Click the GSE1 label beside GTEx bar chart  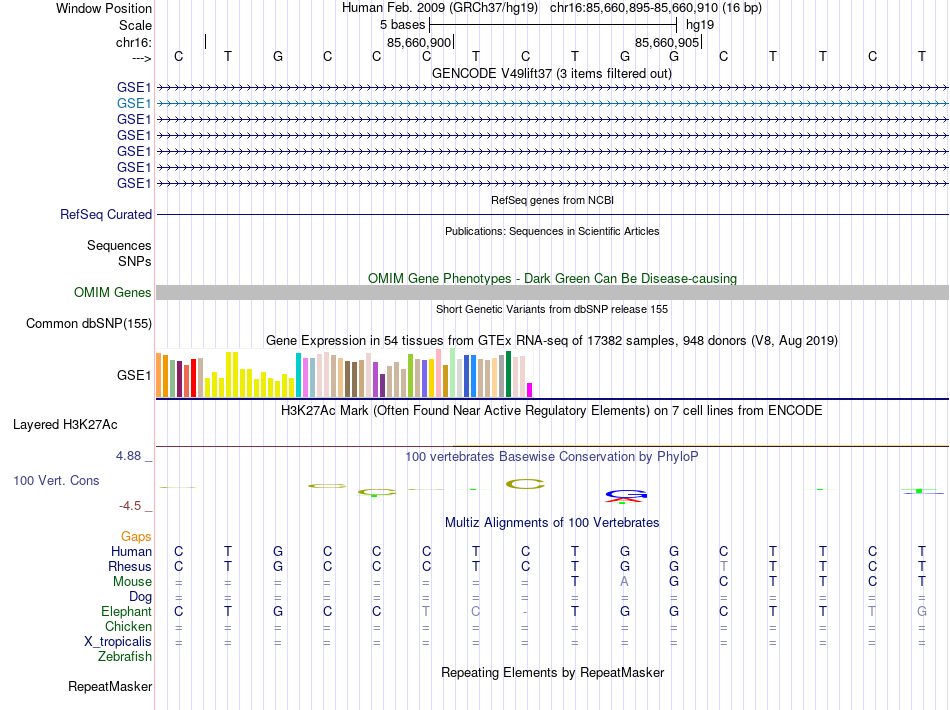point(134,376)
